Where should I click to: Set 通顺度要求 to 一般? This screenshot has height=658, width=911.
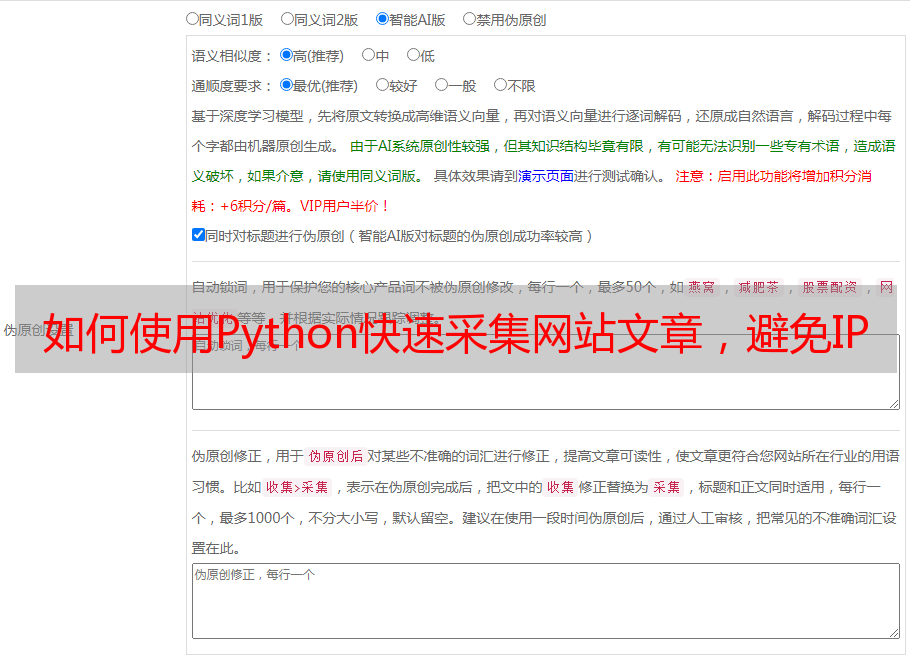(x=442, y=85)
